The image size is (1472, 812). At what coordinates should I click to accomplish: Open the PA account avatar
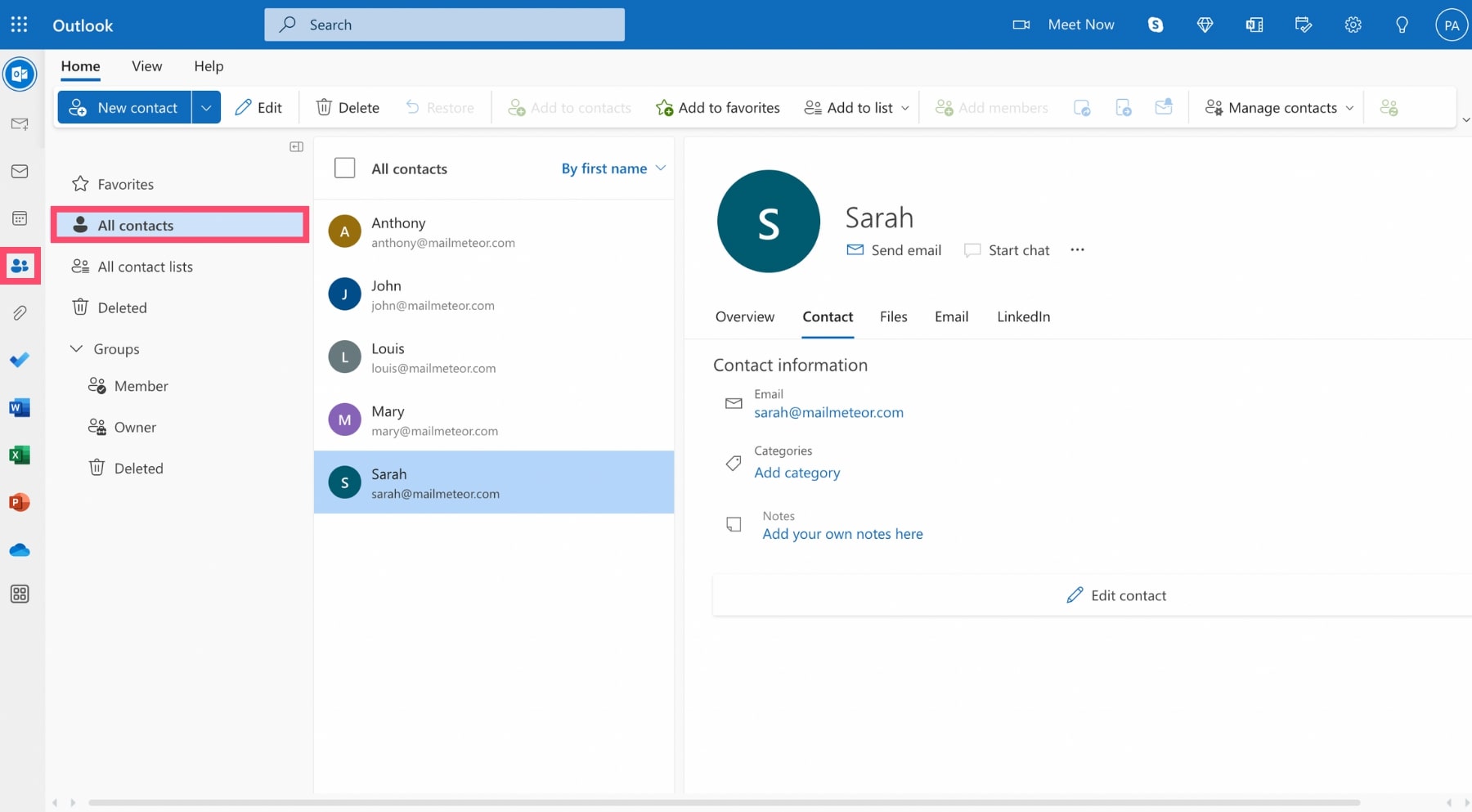(1452, 25)
